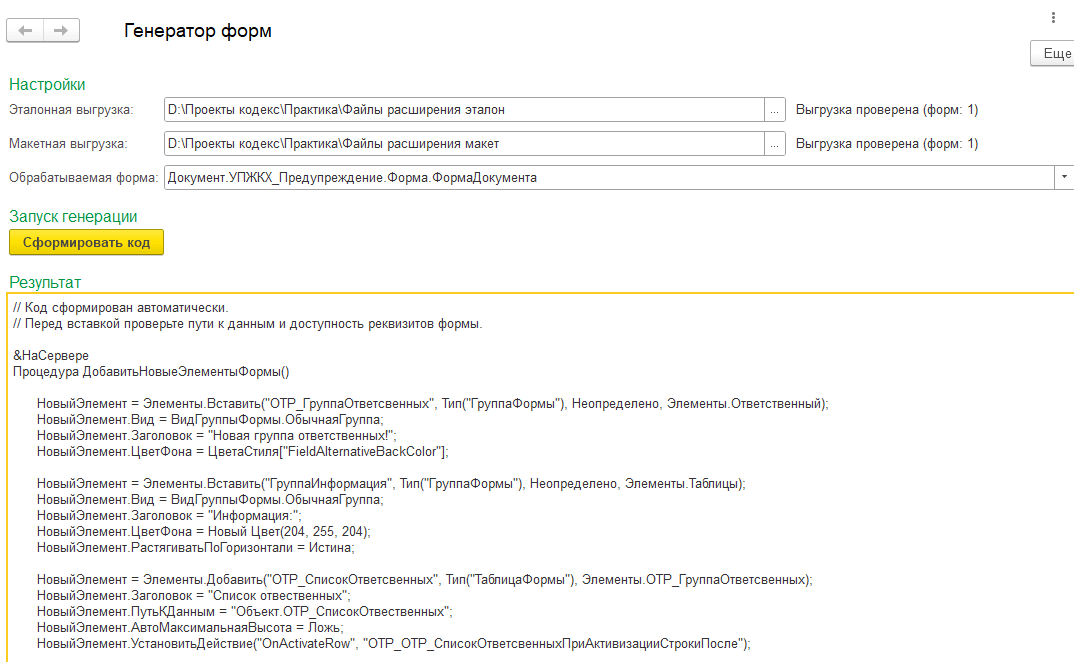Click the Запуск генерации section header
1074x662 pixels.
(x=73, y=217)
